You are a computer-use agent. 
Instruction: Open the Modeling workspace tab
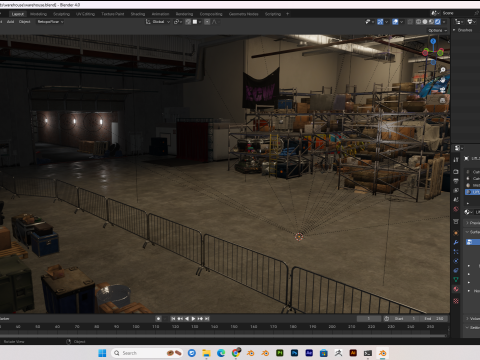38,14
